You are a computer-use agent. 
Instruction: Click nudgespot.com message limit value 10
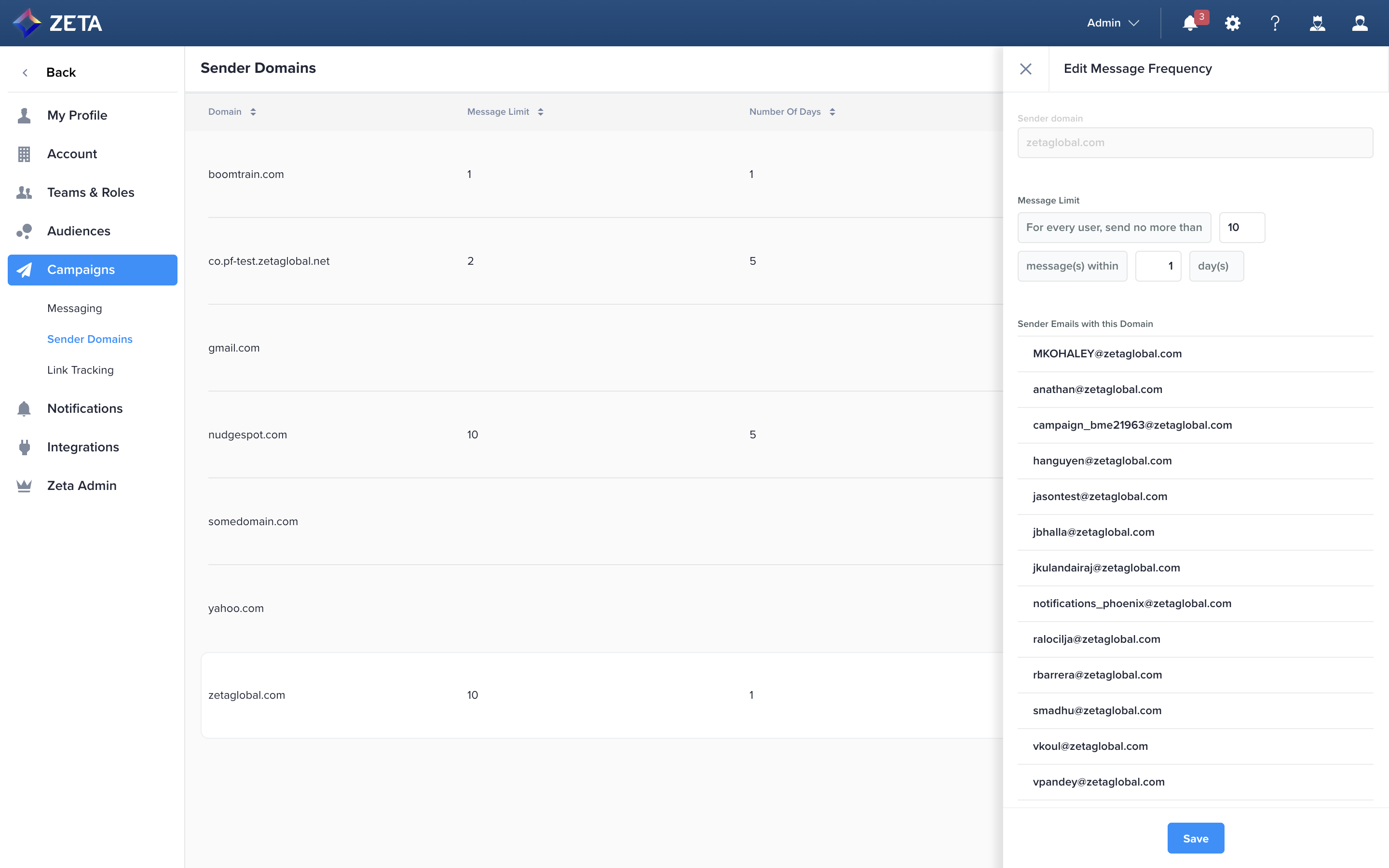[472, 434]
